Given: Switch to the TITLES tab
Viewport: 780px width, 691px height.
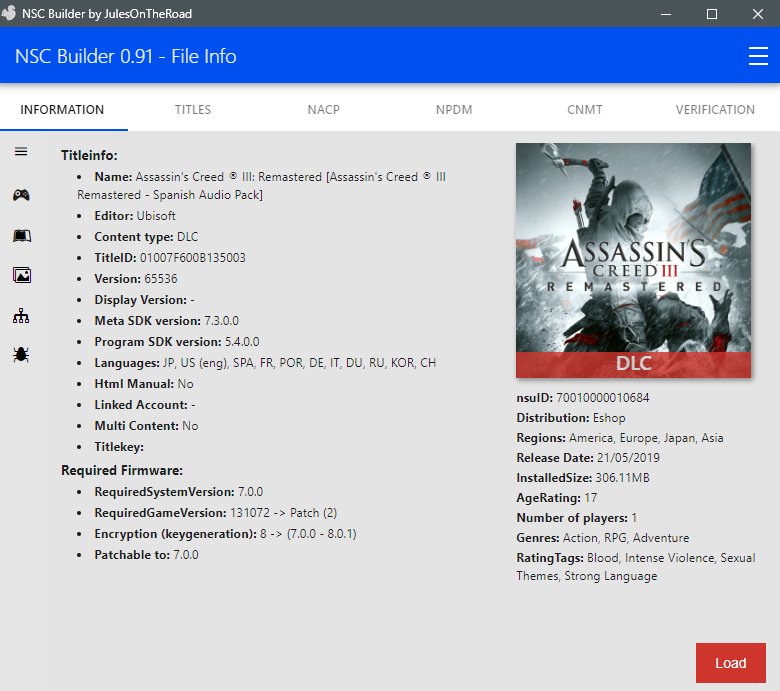Looking at the screenshot, I should [193, 109].
